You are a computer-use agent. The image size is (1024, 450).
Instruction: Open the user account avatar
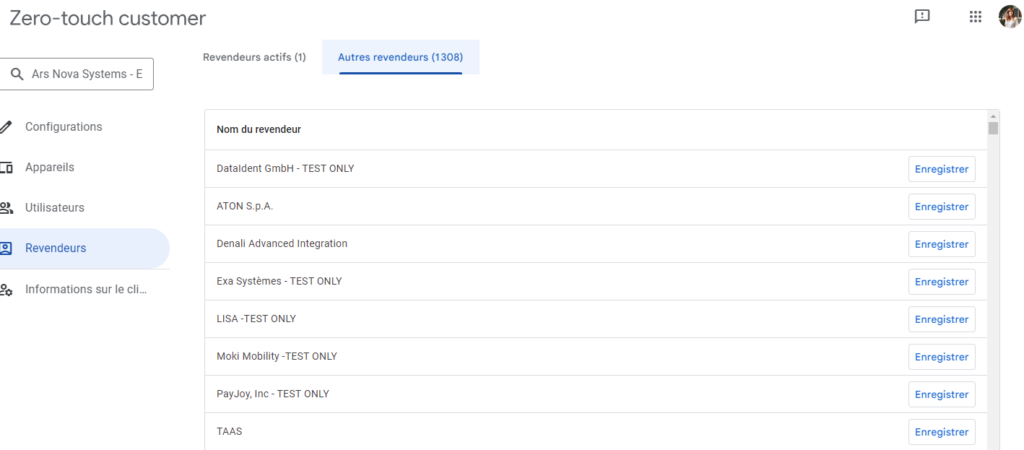click(x=1010, y=17)
